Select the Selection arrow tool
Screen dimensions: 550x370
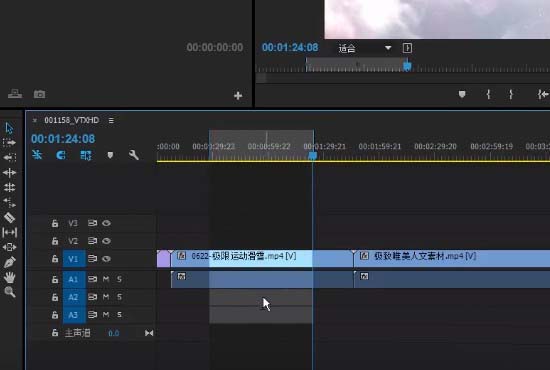9,128
